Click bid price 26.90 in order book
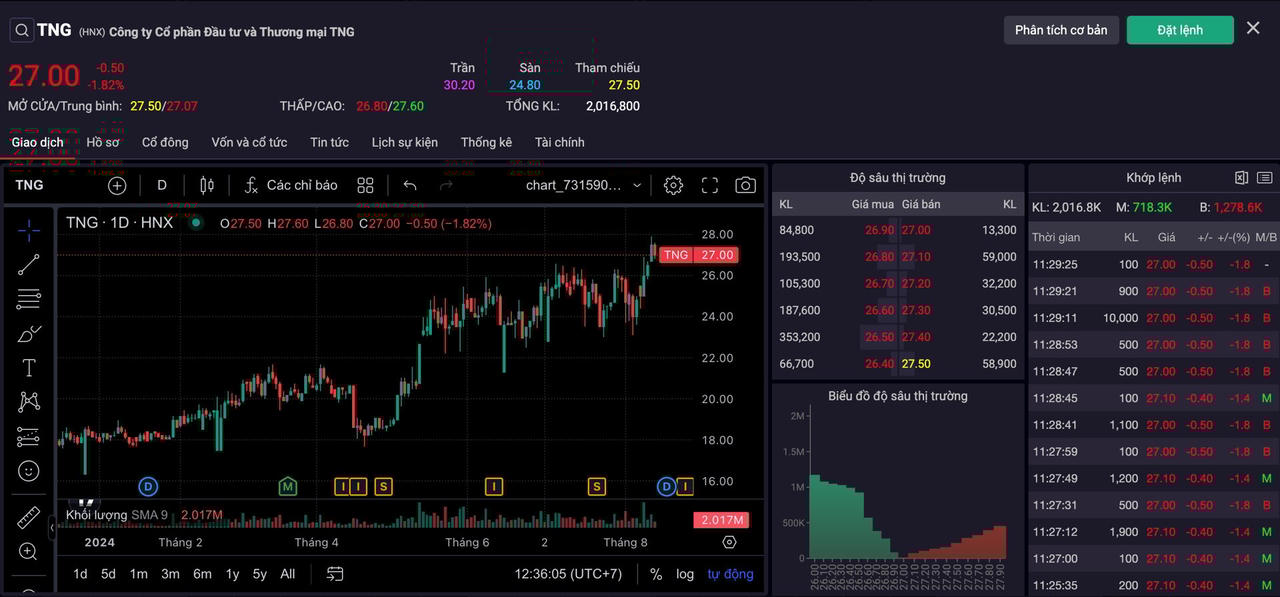This screenshot has height=597, width=1280. [x=880, y=230]
